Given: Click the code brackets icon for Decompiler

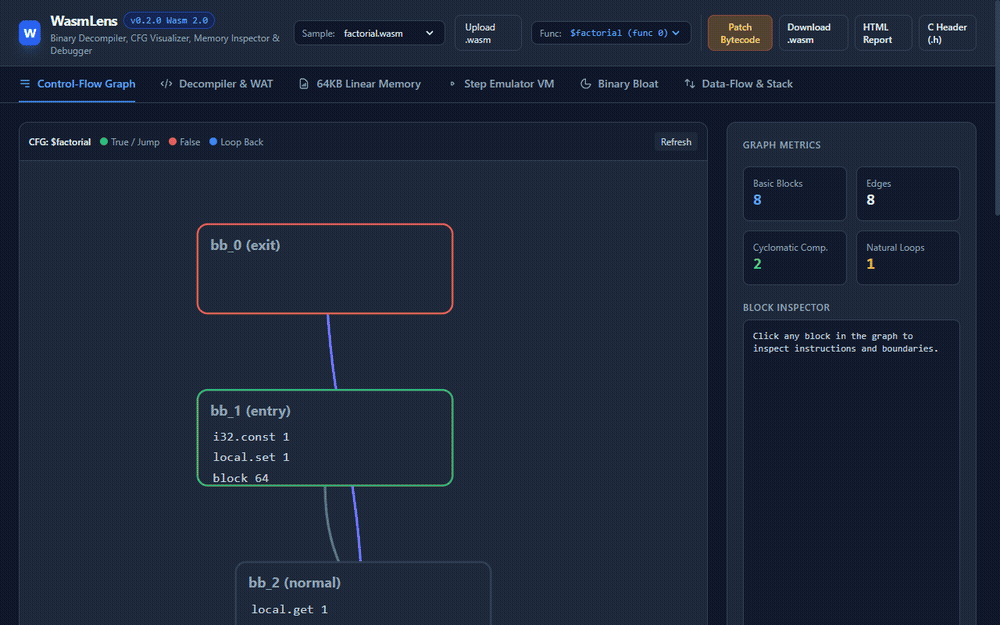Looking at the screenshot, I should point(166,84).
